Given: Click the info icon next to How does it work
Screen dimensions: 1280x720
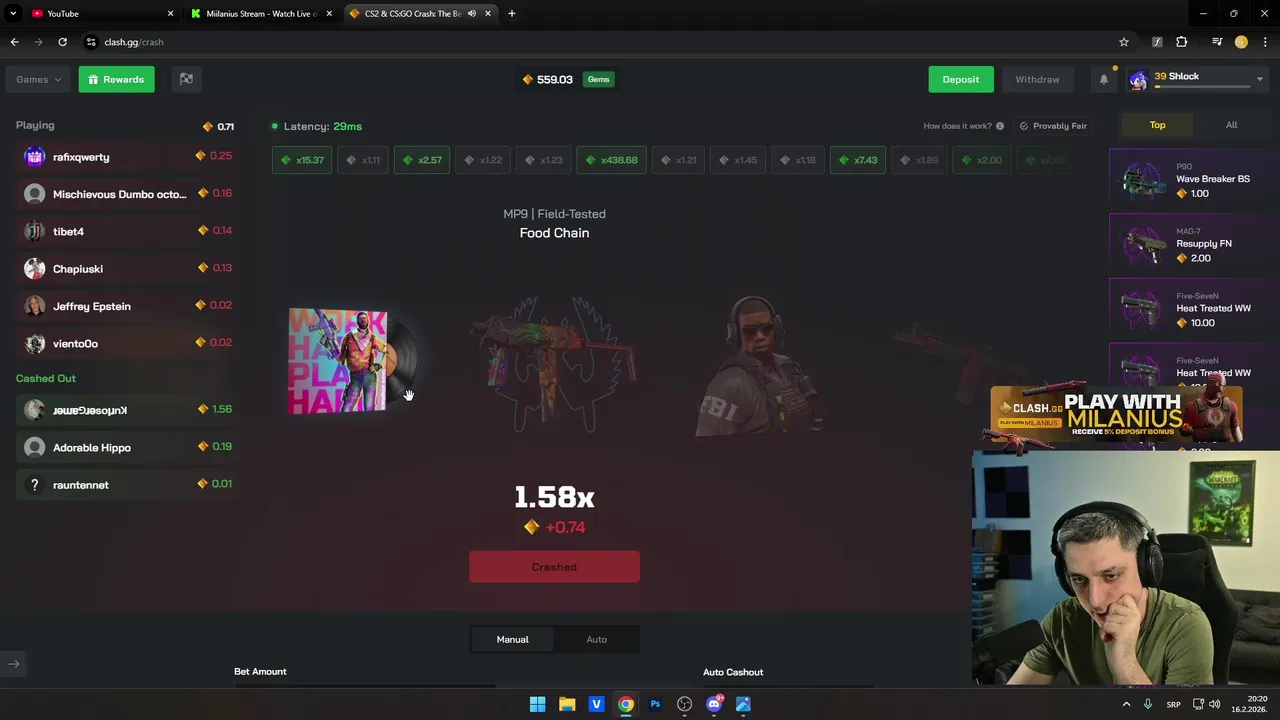Looking at the screenshot, I should (x=1000, y=126).
